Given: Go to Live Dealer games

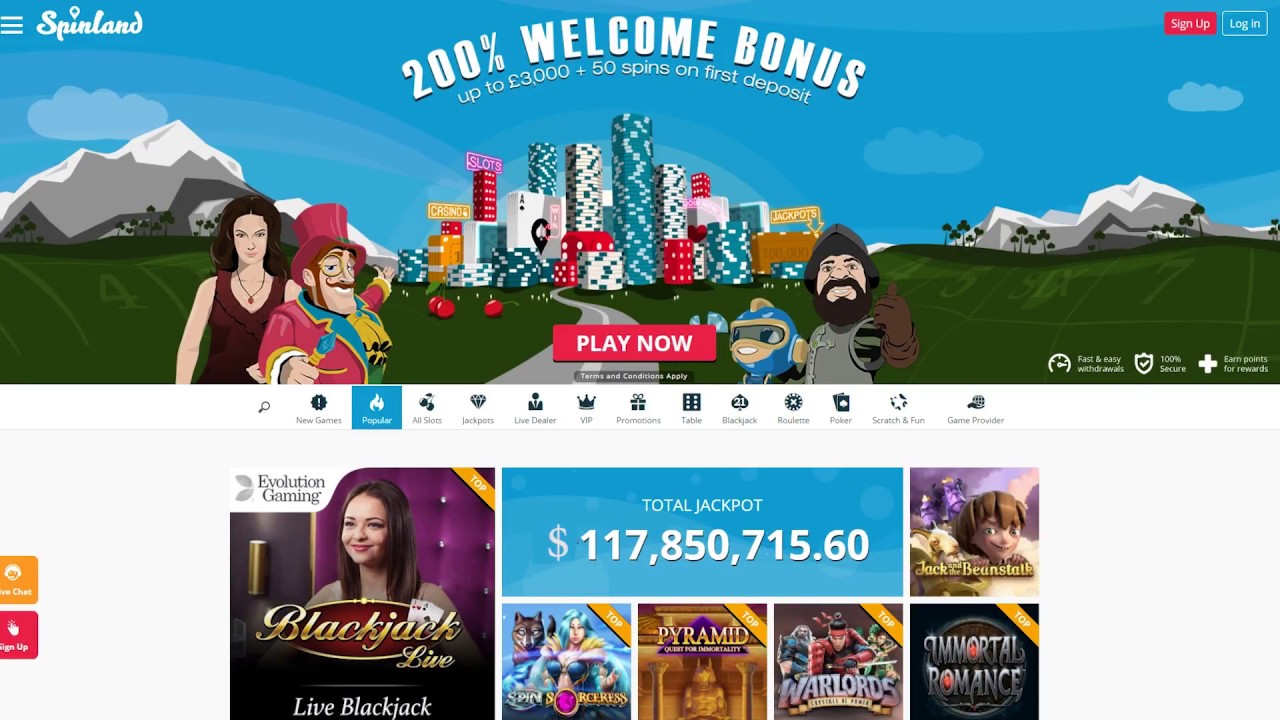Looking at the screenshot, I should (x=535, y=408).
